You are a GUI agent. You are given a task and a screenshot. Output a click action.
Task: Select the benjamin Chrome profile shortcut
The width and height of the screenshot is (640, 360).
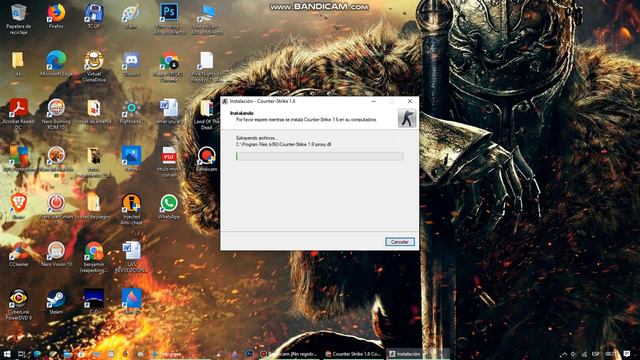click(x=93, y=257)
